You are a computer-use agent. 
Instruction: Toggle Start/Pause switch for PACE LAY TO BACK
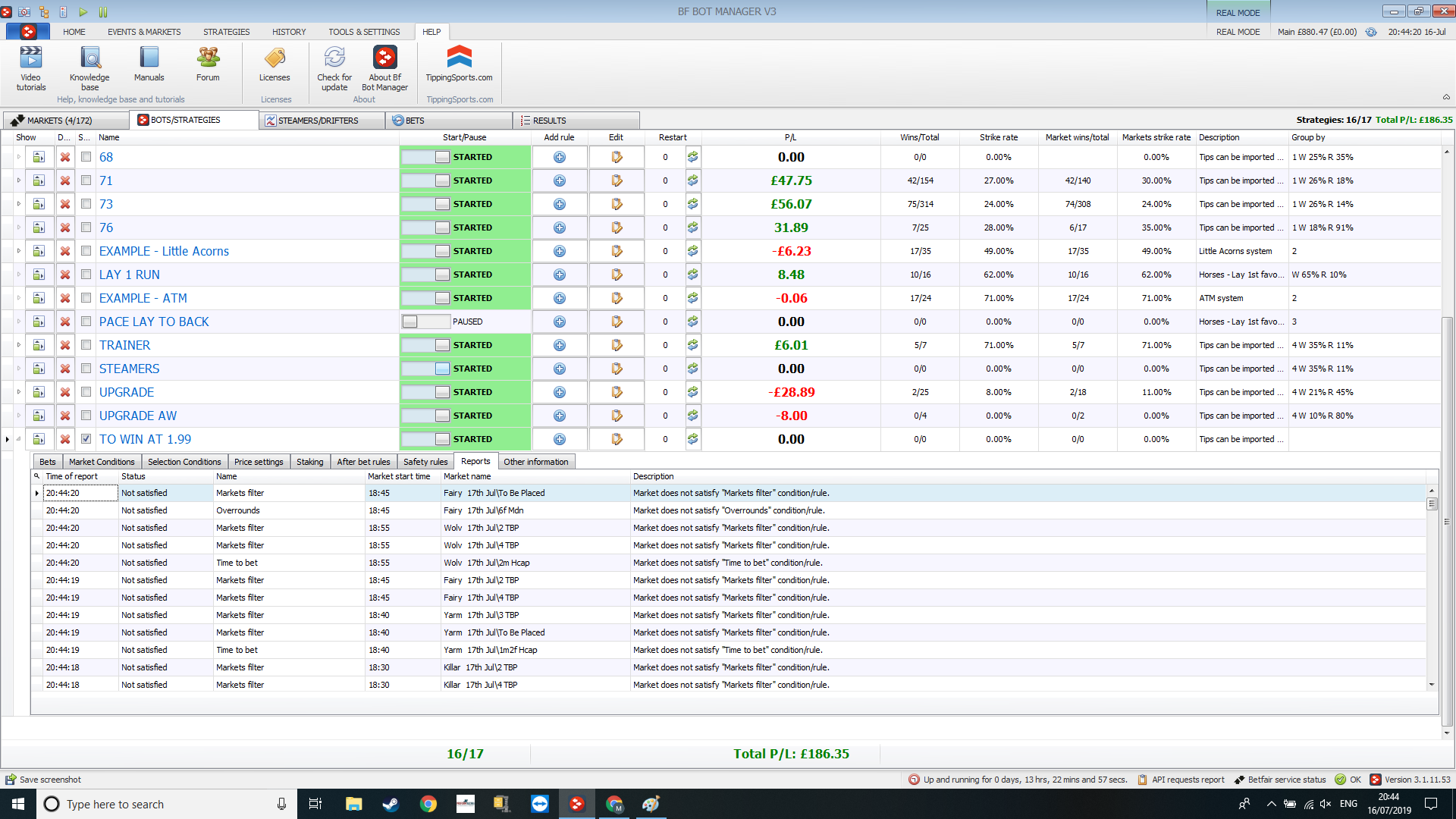pos(426,322)
